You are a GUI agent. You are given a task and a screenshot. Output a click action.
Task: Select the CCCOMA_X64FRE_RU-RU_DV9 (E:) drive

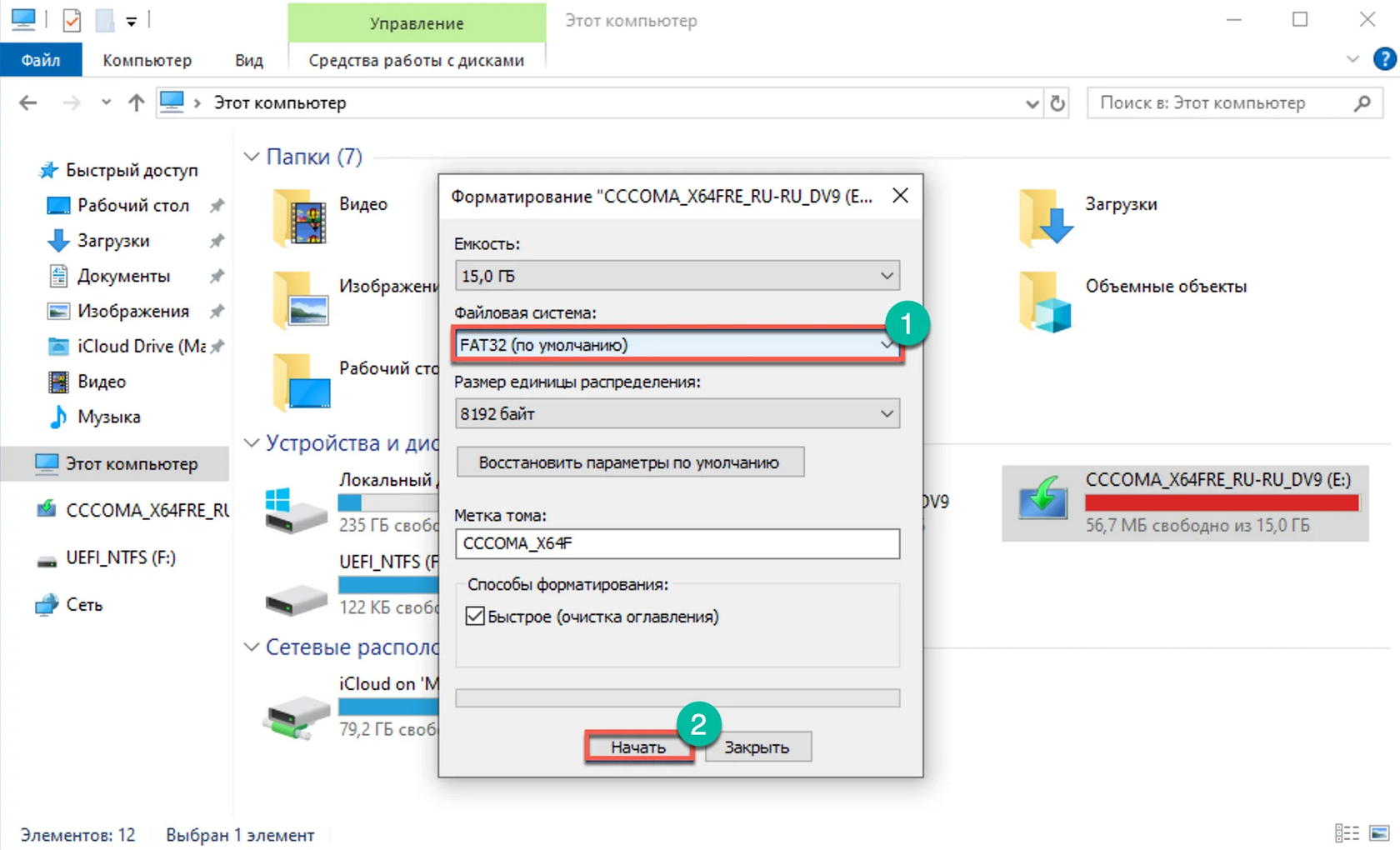tap(1185, 502)
